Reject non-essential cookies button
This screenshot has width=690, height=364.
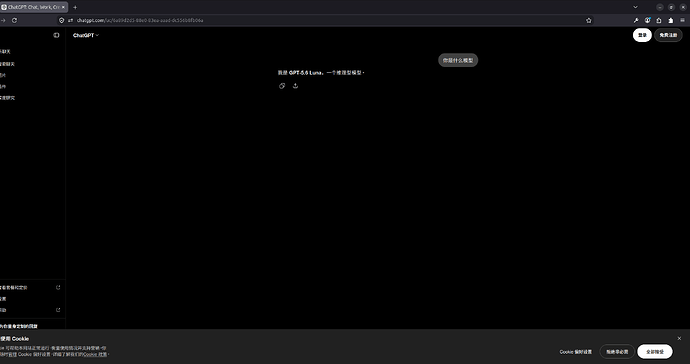(617, 352)
